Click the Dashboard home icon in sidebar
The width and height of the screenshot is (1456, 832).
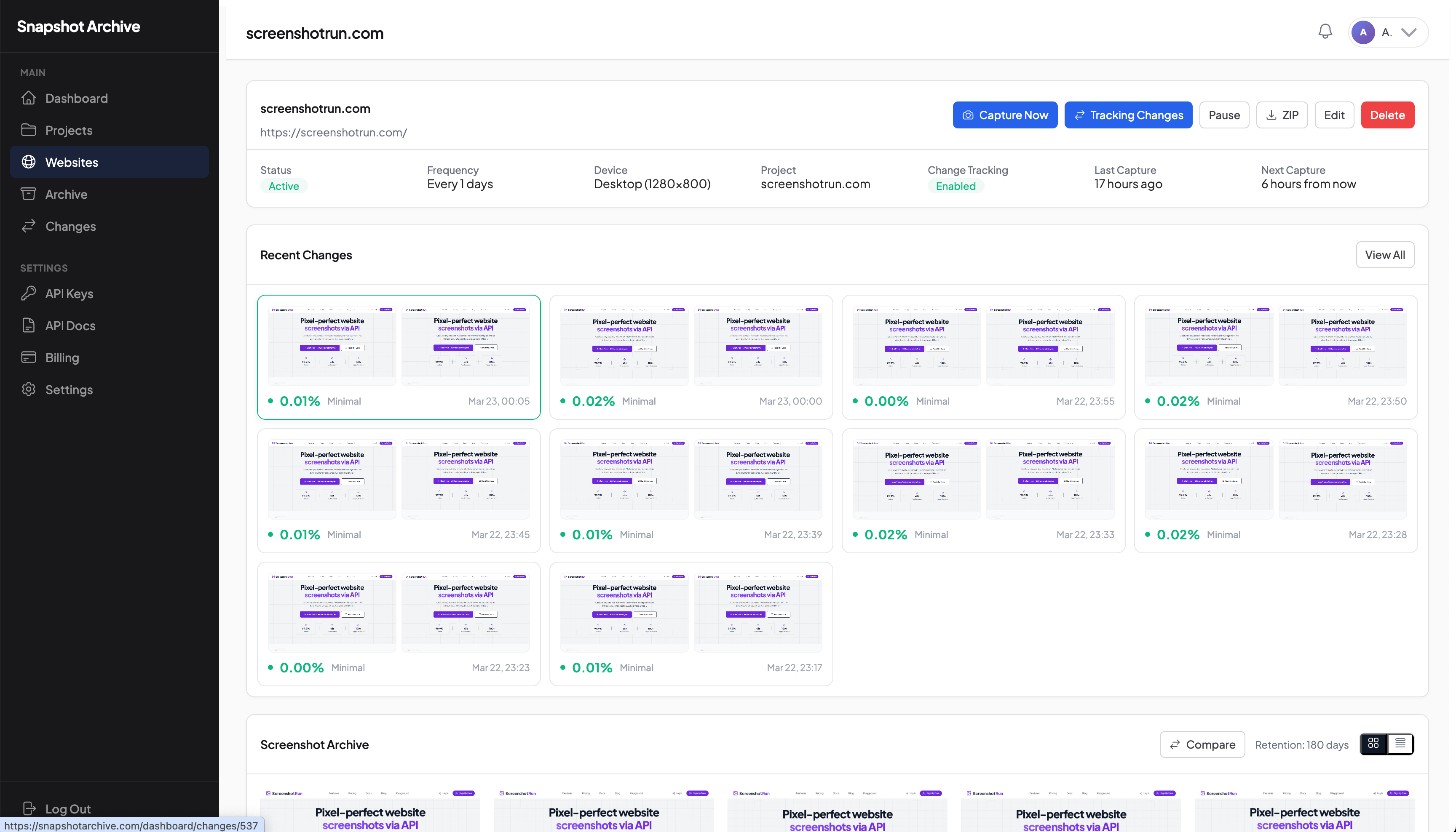pyautogui.click(x=29, y=98)
